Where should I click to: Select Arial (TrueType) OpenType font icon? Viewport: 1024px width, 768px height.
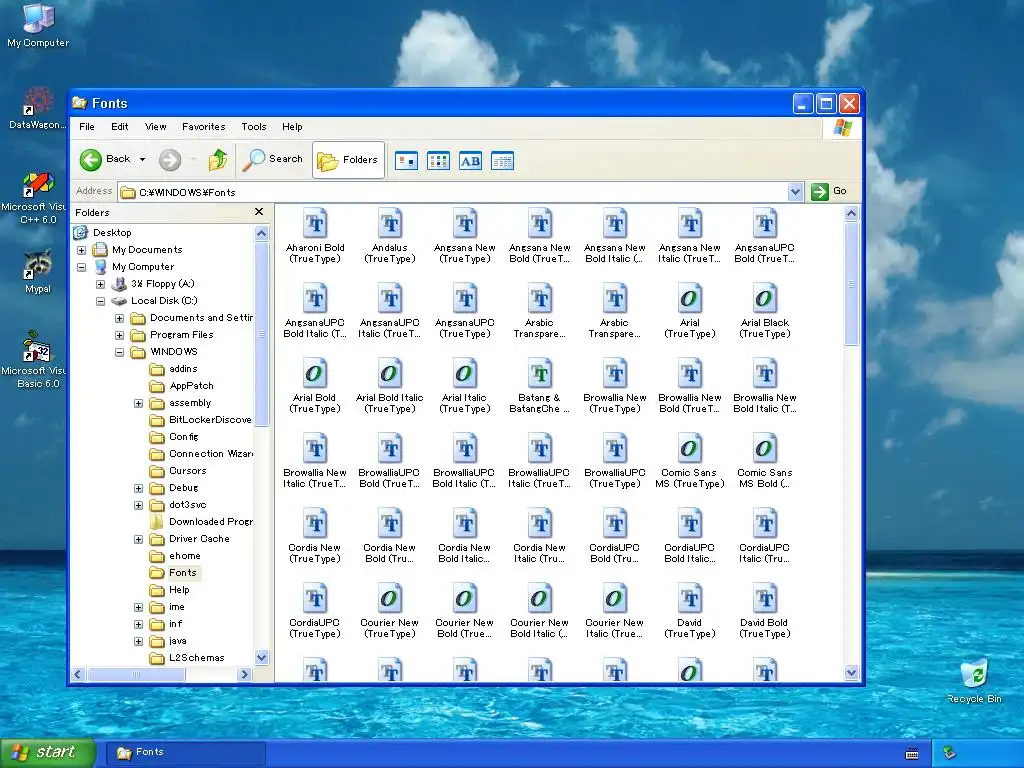[x=690, y=298]
